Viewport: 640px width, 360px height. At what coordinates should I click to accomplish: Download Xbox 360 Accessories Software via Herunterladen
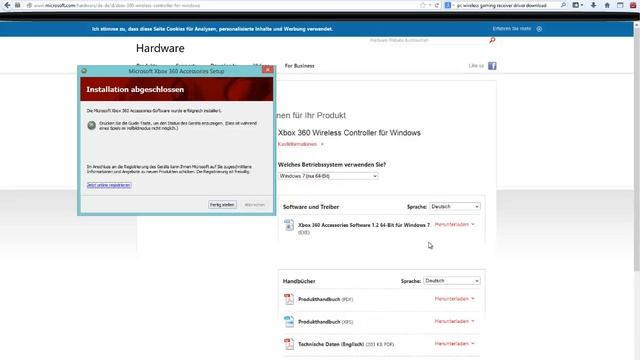[454, 224]
